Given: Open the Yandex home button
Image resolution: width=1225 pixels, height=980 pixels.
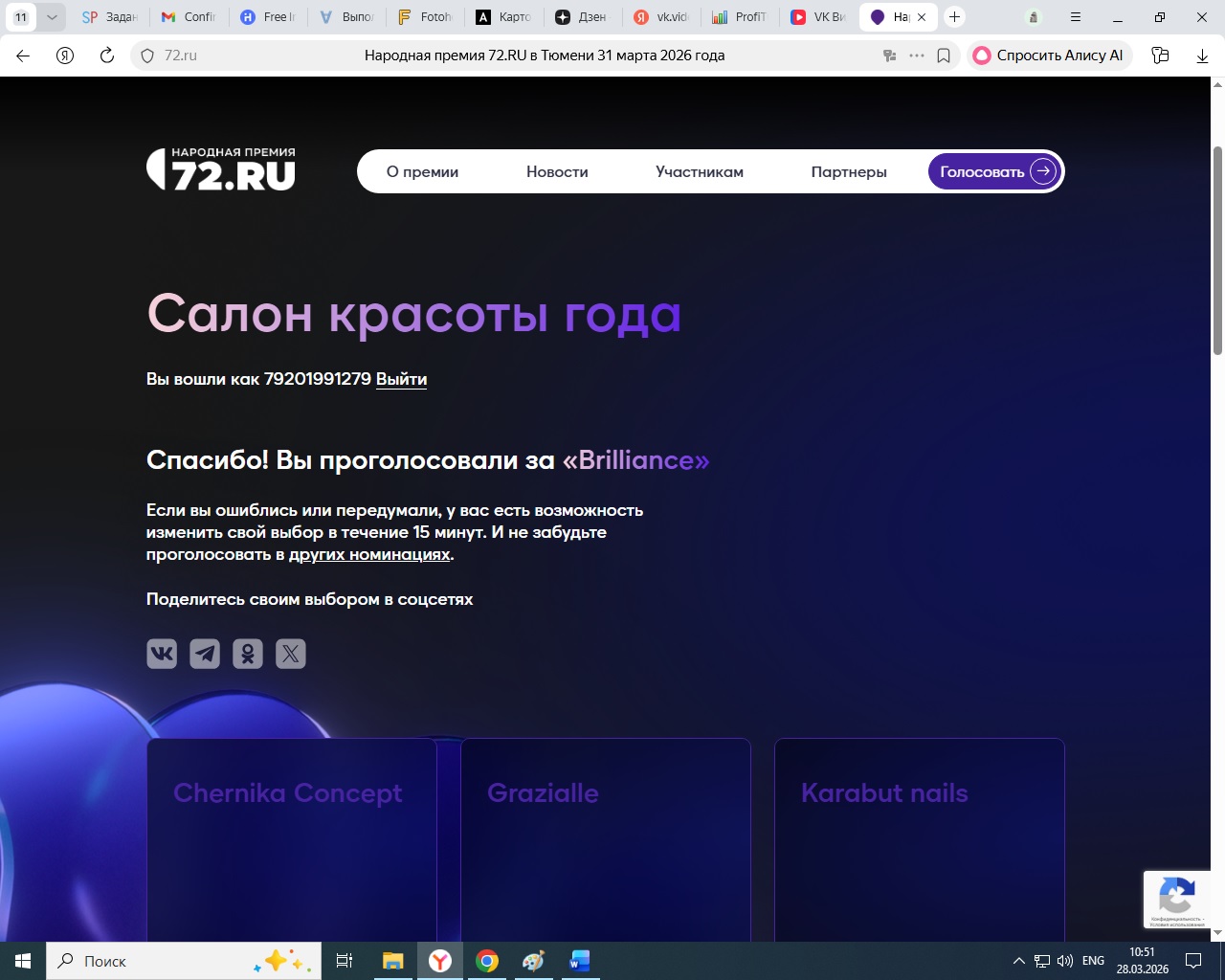Looking at the screenshot, I should click(x=65, y=56).
